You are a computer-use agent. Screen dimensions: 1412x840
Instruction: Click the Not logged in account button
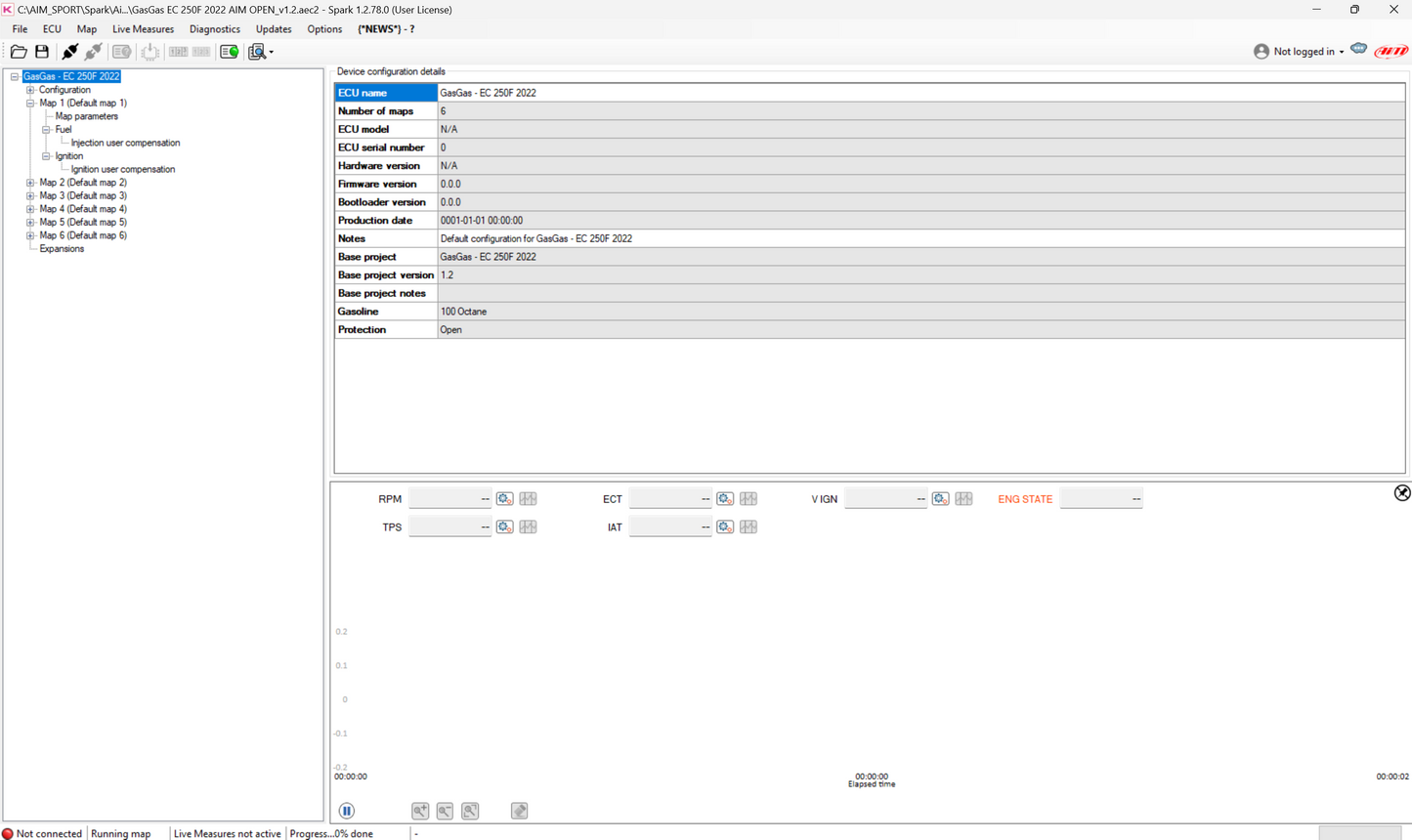1299,52
